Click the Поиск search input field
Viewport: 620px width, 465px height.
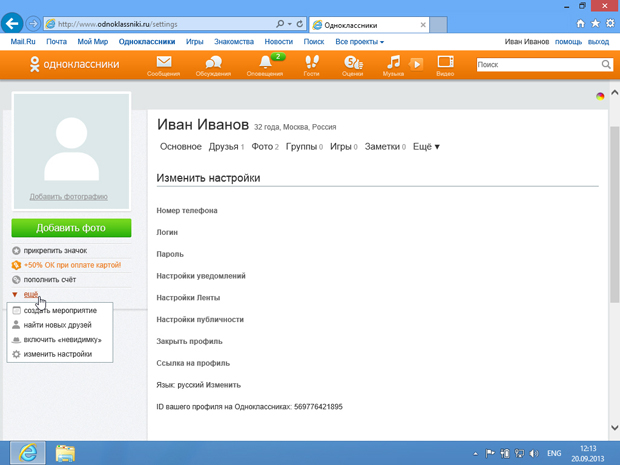tap(539, 64)
